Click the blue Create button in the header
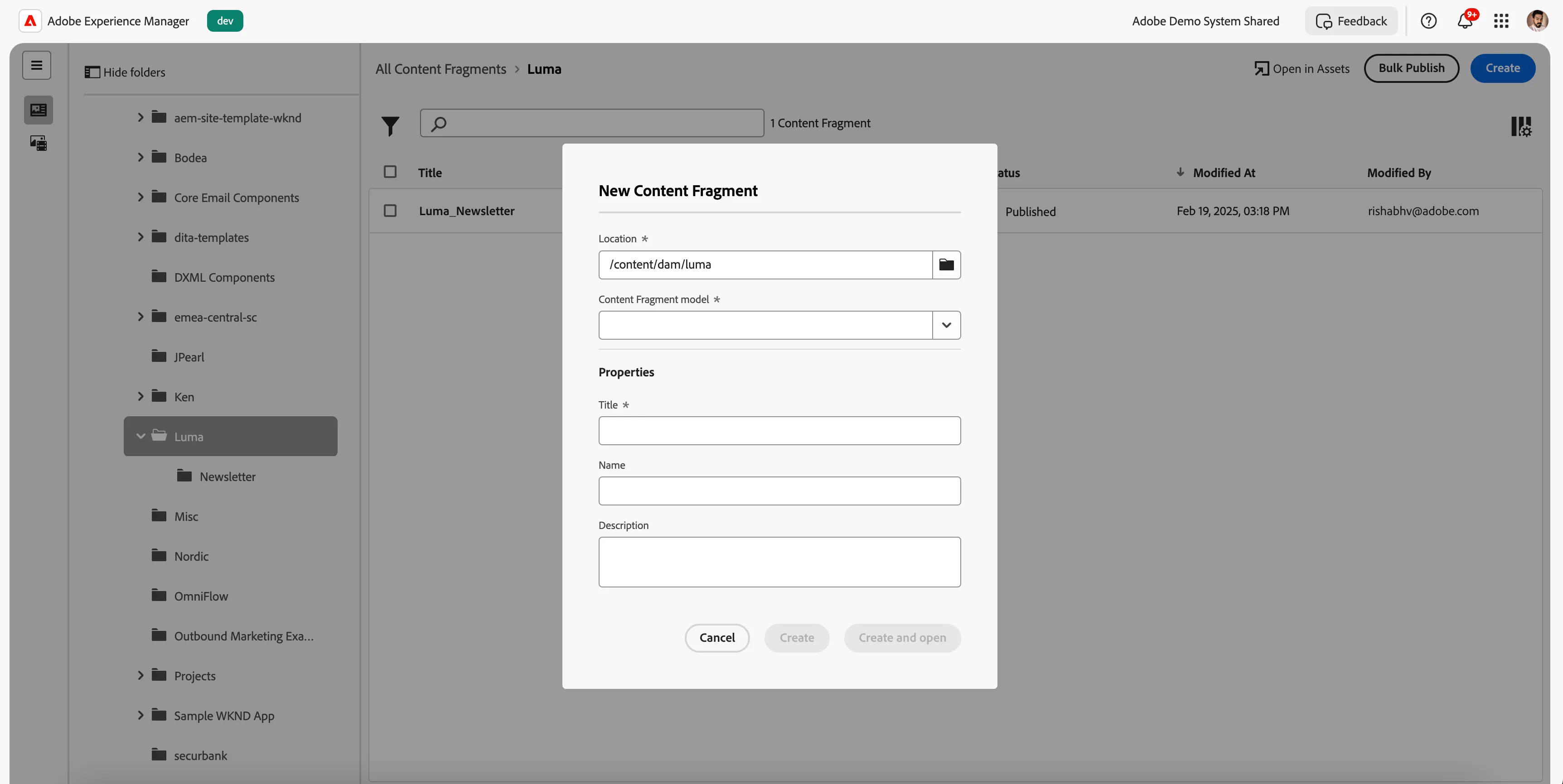Screen dimensions: 1563x784 tap(1502, 68)
